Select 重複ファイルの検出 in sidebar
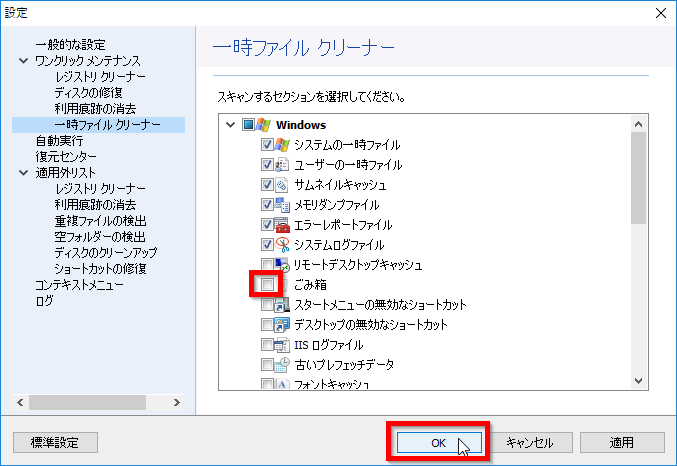Screen dimensions: 677x466 coord(100,221)
